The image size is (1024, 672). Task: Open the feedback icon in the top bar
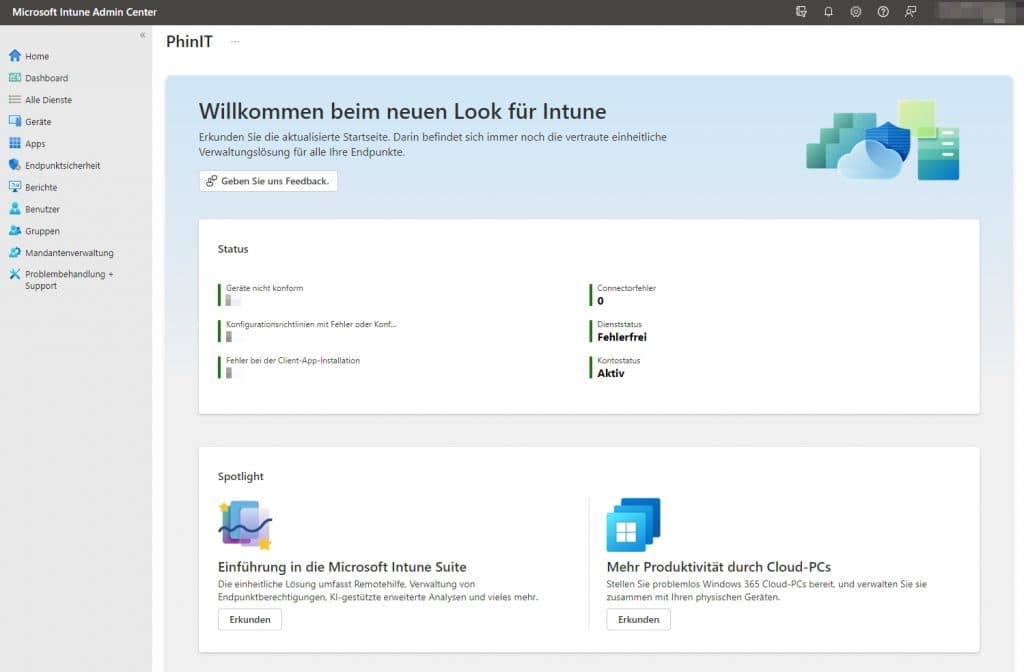[x=911, y=11]
